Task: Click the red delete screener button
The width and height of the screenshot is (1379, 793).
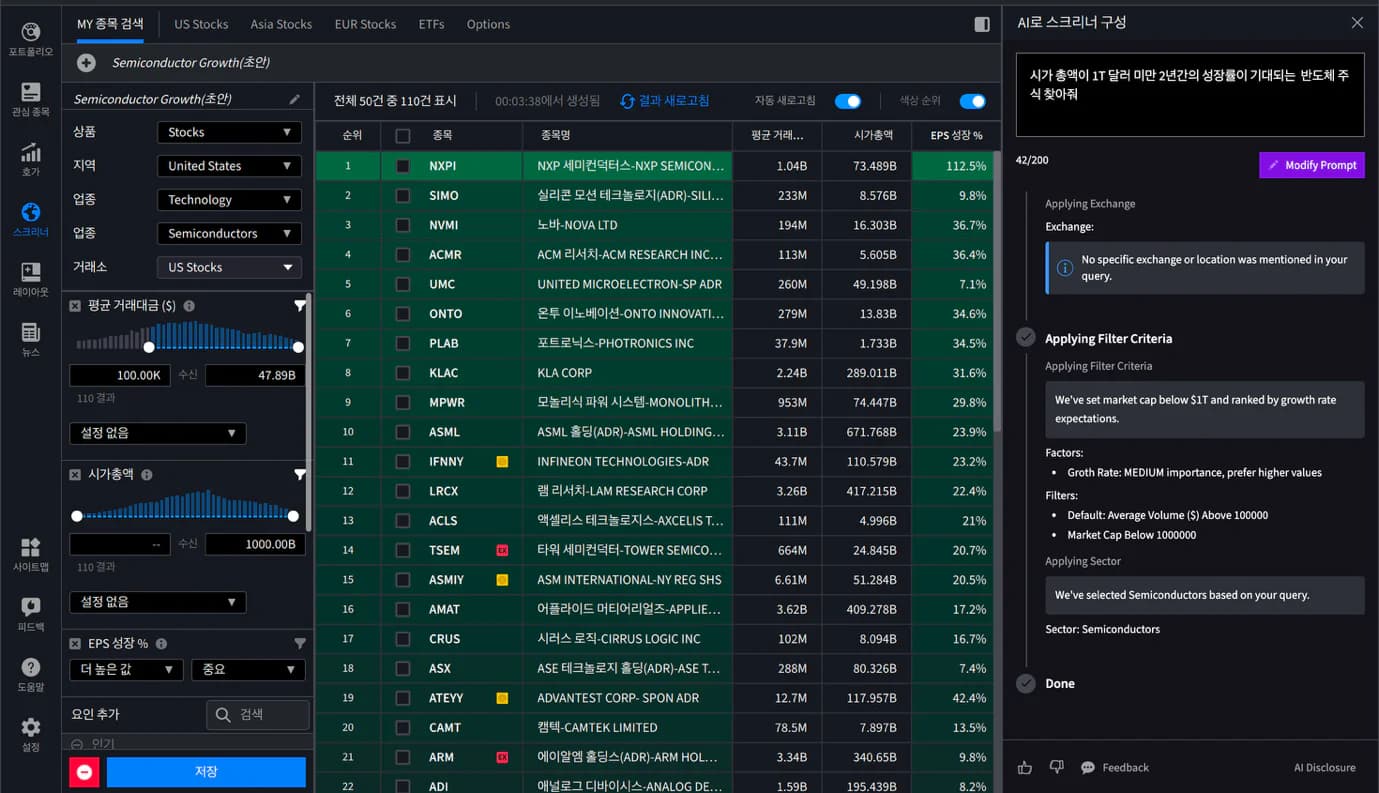Action: click(x=84, y=772)
